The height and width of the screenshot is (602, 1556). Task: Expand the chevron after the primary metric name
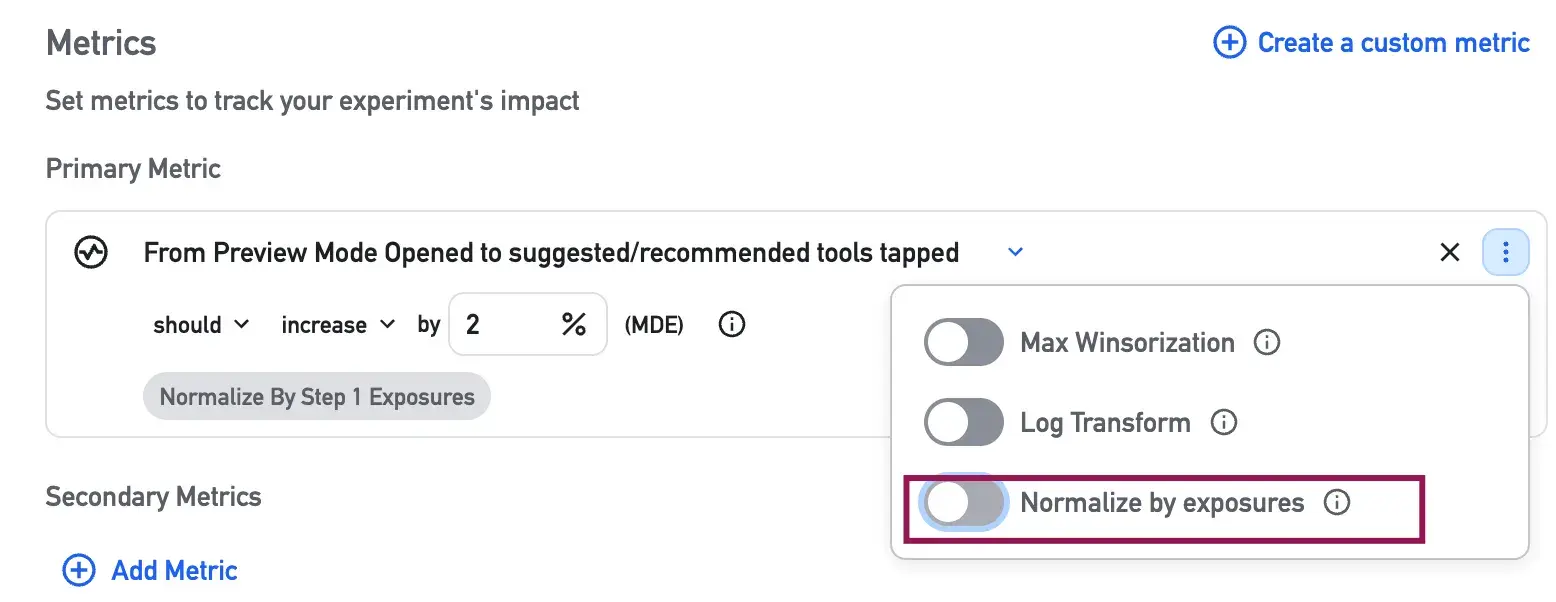coord(1015,253)
